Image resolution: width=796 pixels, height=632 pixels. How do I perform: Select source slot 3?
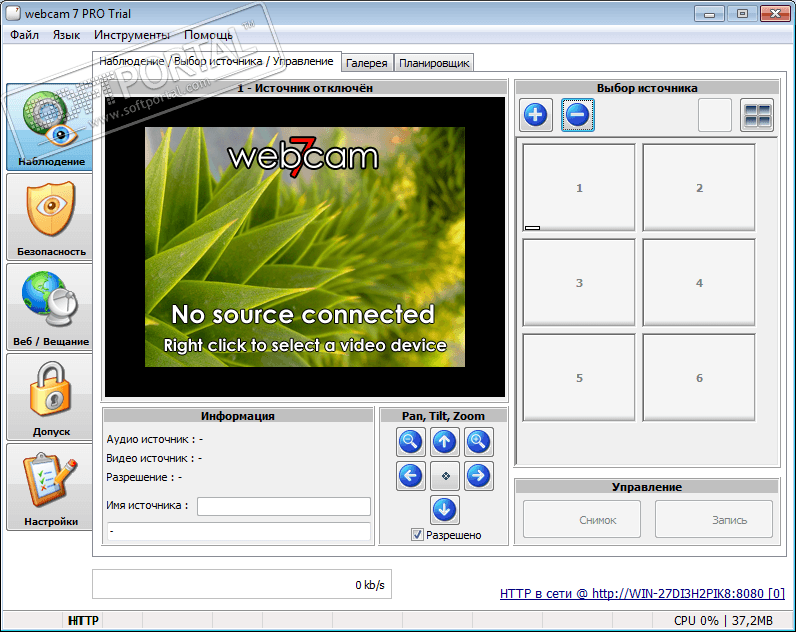(x=579, y=282)
